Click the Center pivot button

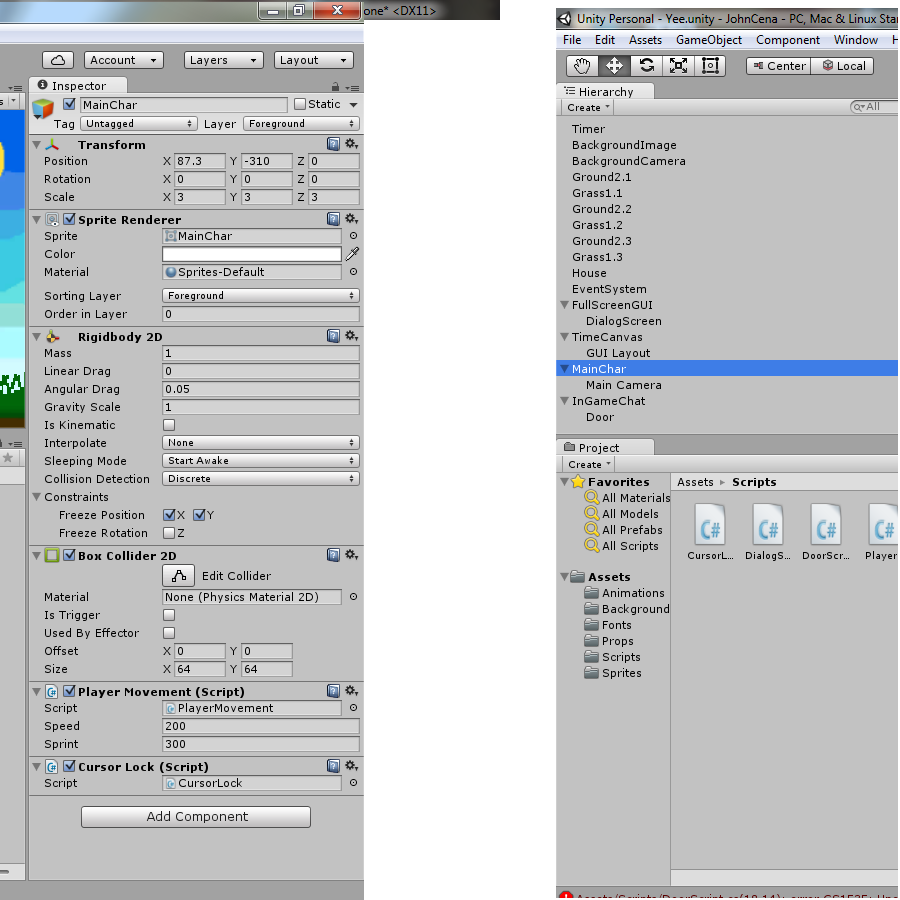coord(776,66)
